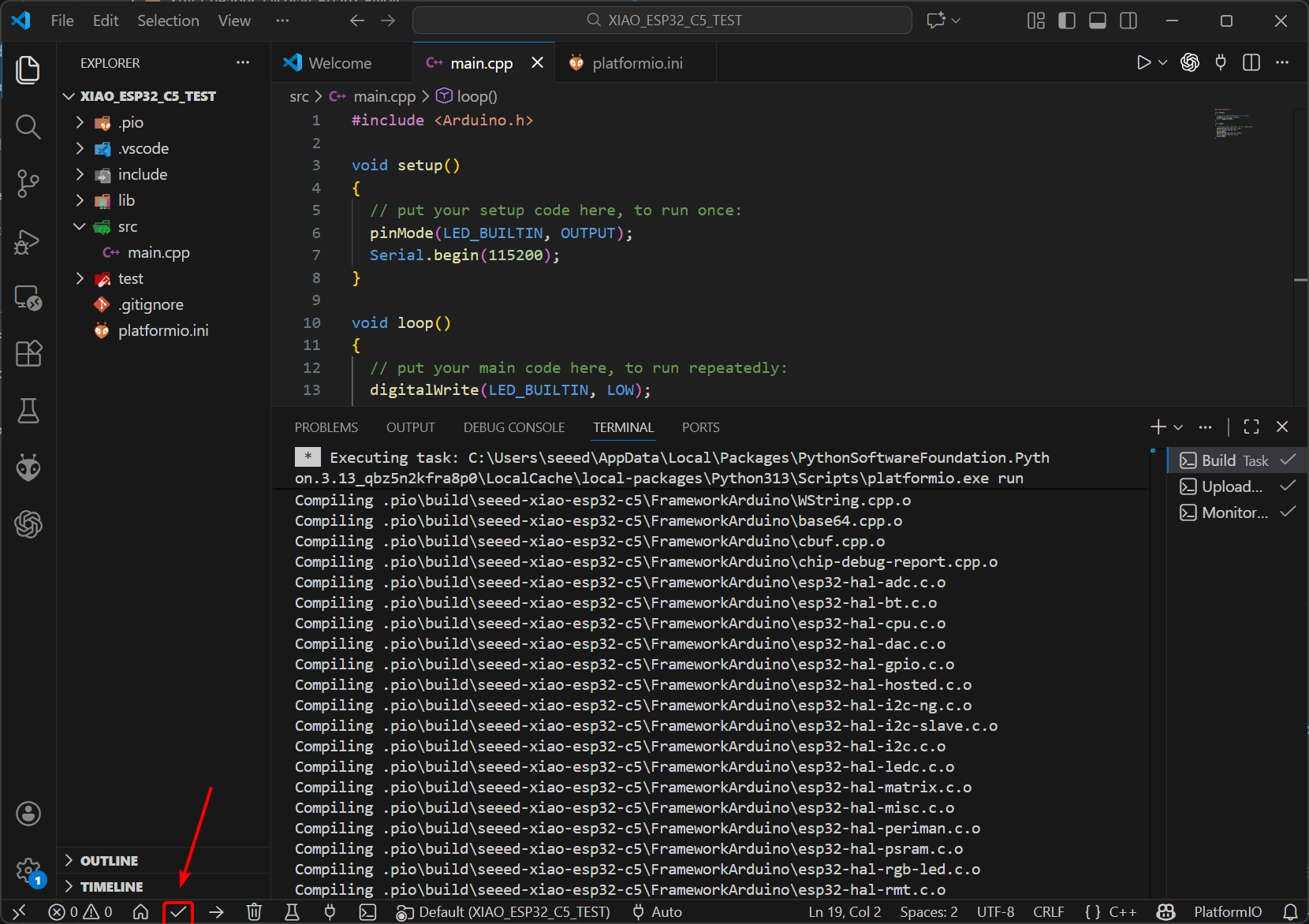The image size is (1309, 924).
Task: Switch to the PROBLEMS panel tab
Action: [326, 427]
